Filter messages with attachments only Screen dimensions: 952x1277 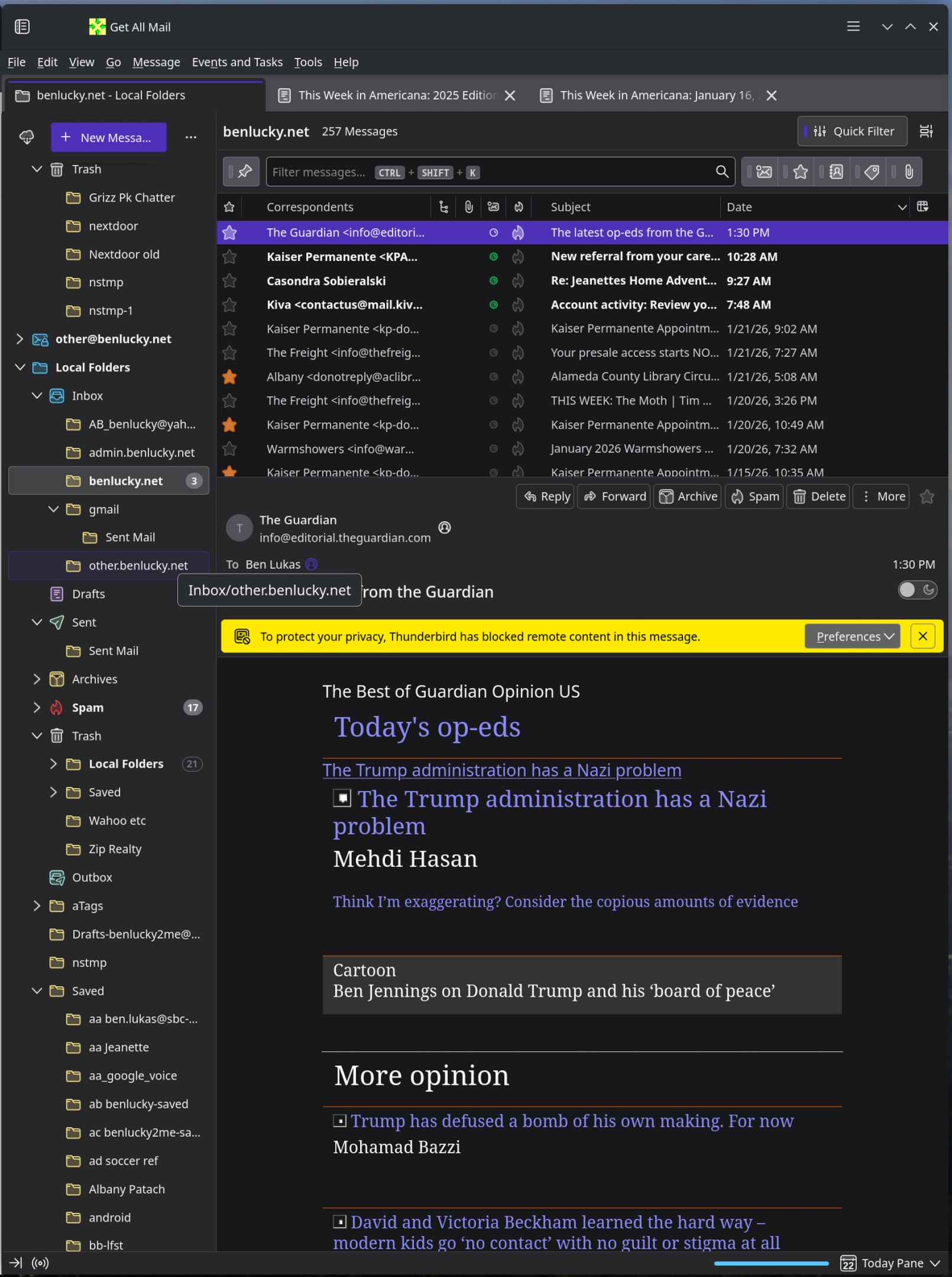(909, 172)
